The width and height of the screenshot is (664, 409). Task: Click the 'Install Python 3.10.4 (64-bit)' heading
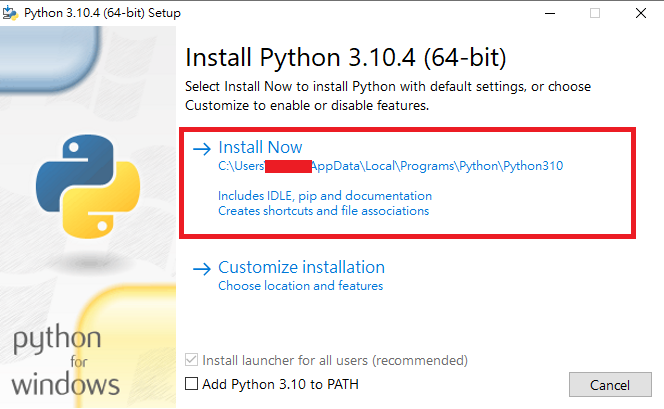click(347, 55)
